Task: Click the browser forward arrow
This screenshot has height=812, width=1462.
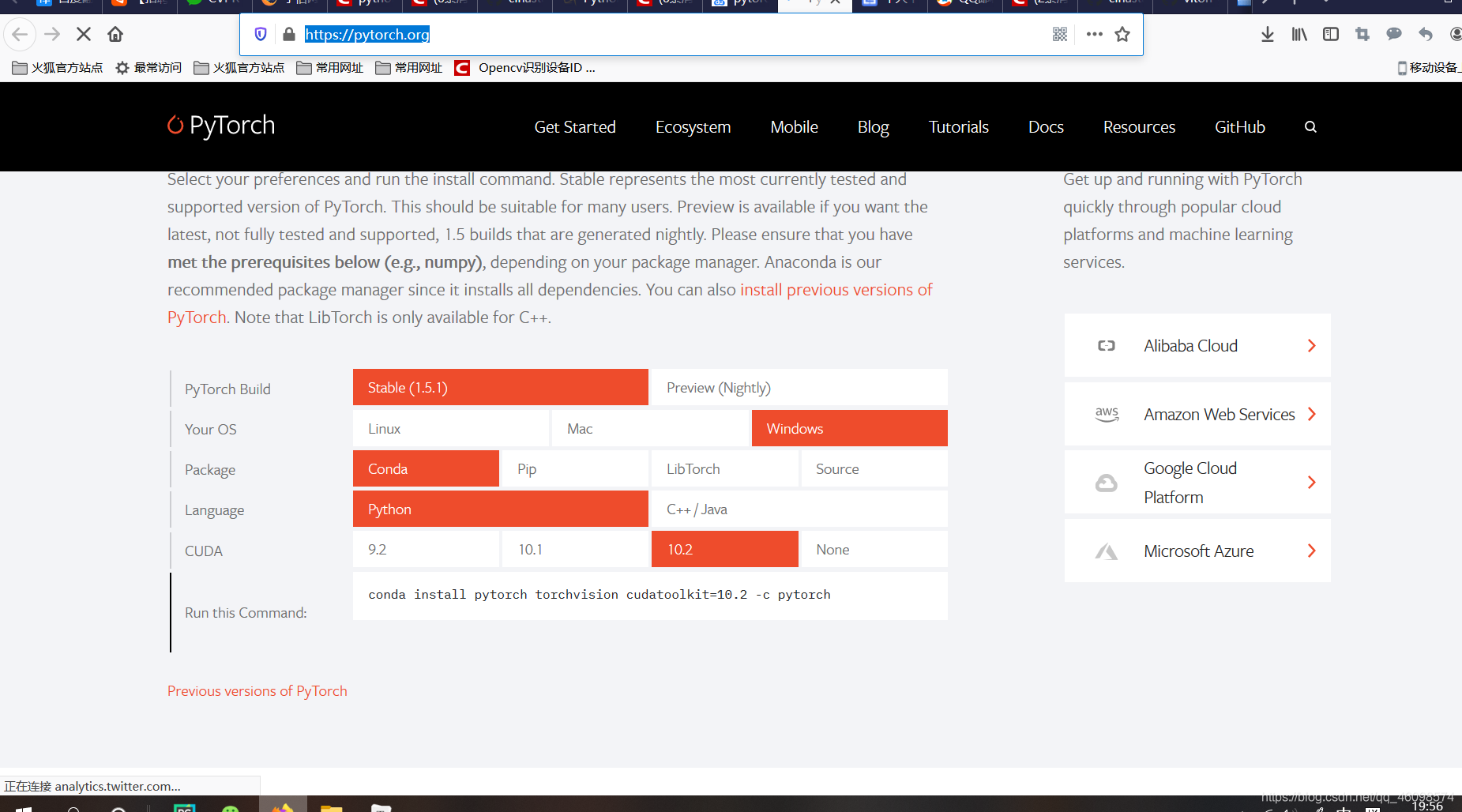Action: pyautogui.click(x=52, y=34)
